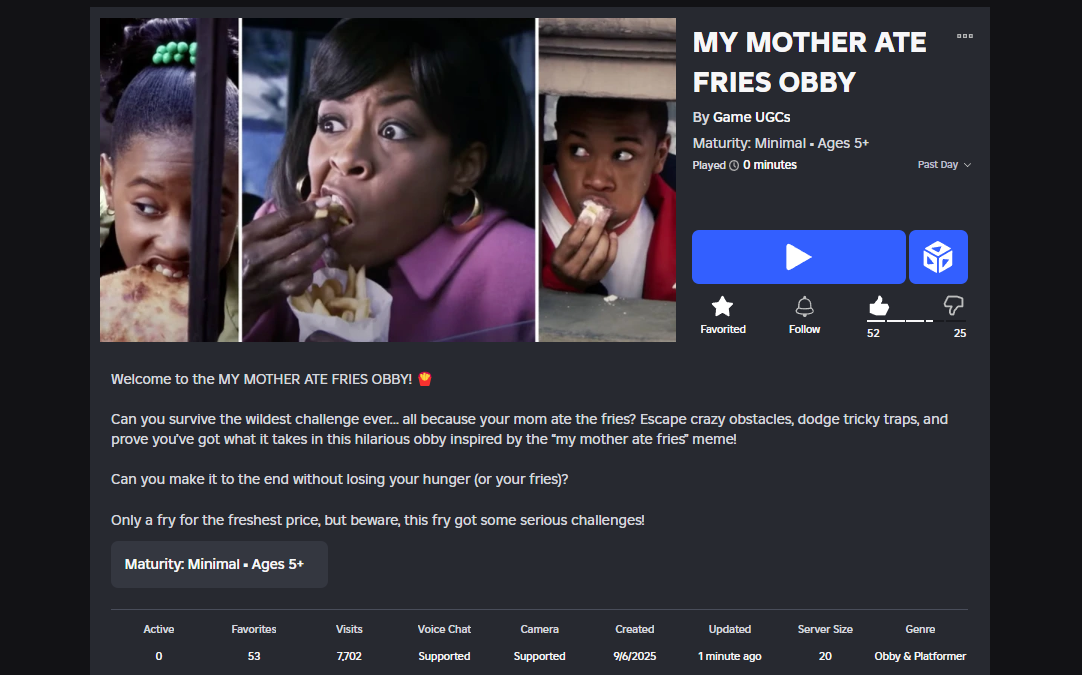Open the experience in Studio via the cube icon
This screenshot has width=1082, height=675.
pyautogui.click(x=938, y=257)
